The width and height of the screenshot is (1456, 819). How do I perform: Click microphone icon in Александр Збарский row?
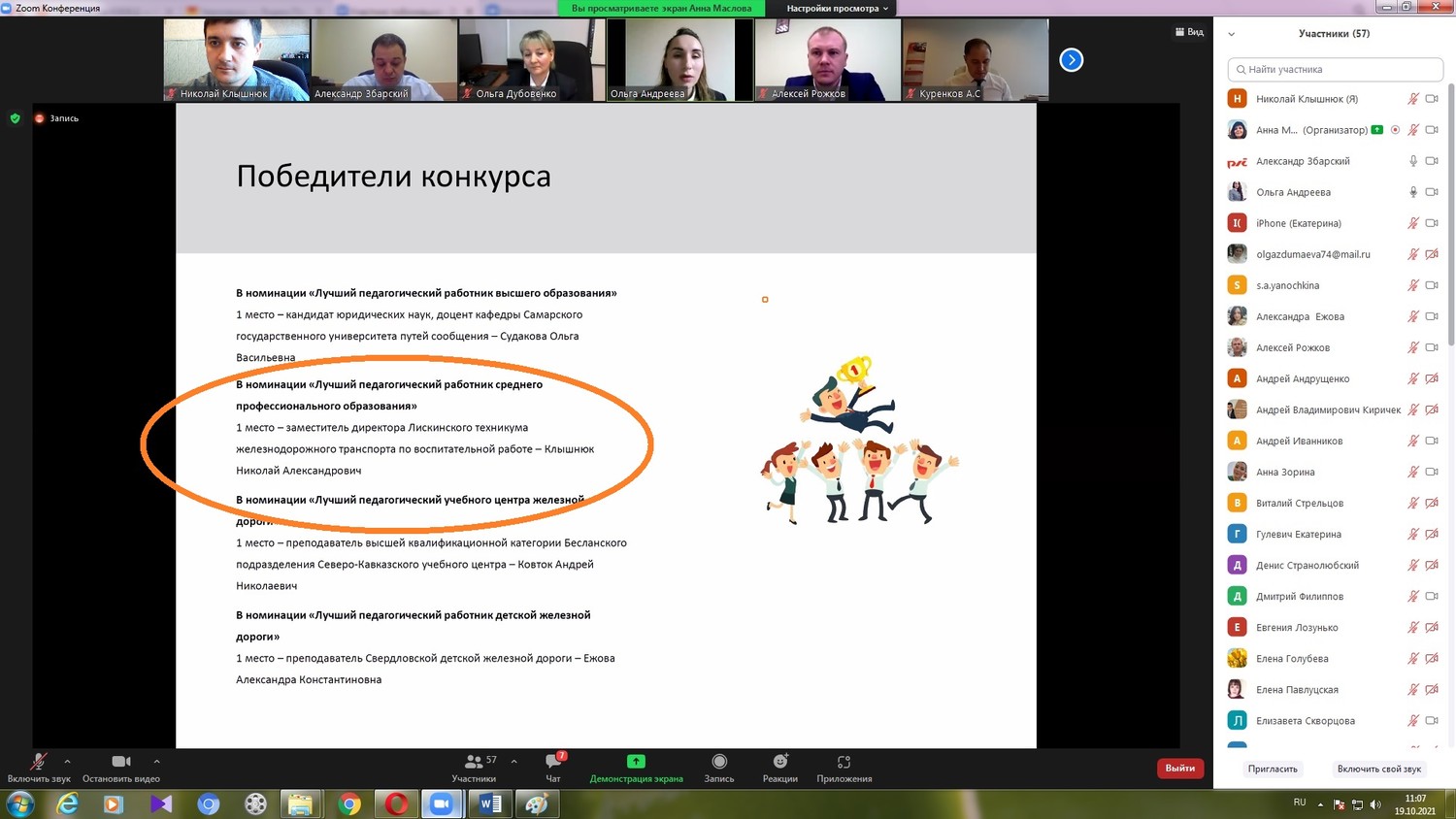point(1413,161)
